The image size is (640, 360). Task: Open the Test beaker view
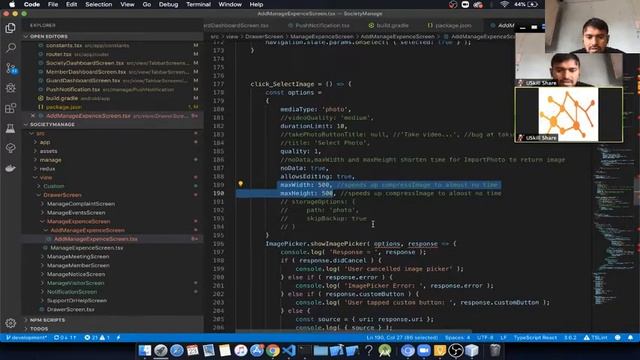tap(11, 128)
